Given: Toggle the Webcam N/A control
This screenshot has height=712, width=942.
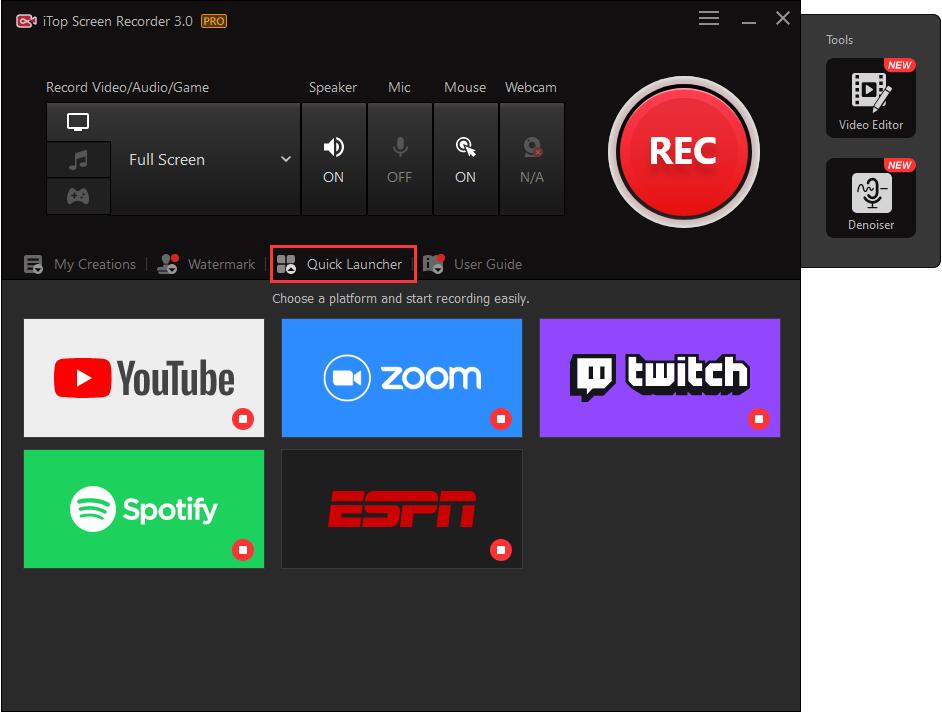Looking at the screenshot, I should coord(532,159).
